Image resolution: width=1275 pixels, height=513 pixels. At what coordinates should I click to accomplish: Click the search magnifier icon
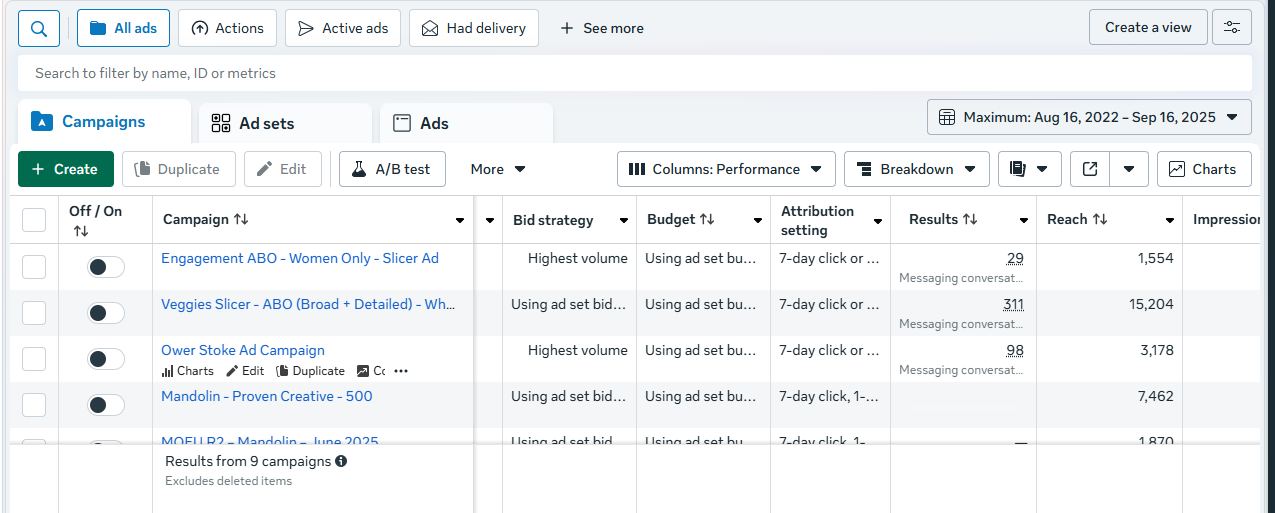click(x=39, y=28)
